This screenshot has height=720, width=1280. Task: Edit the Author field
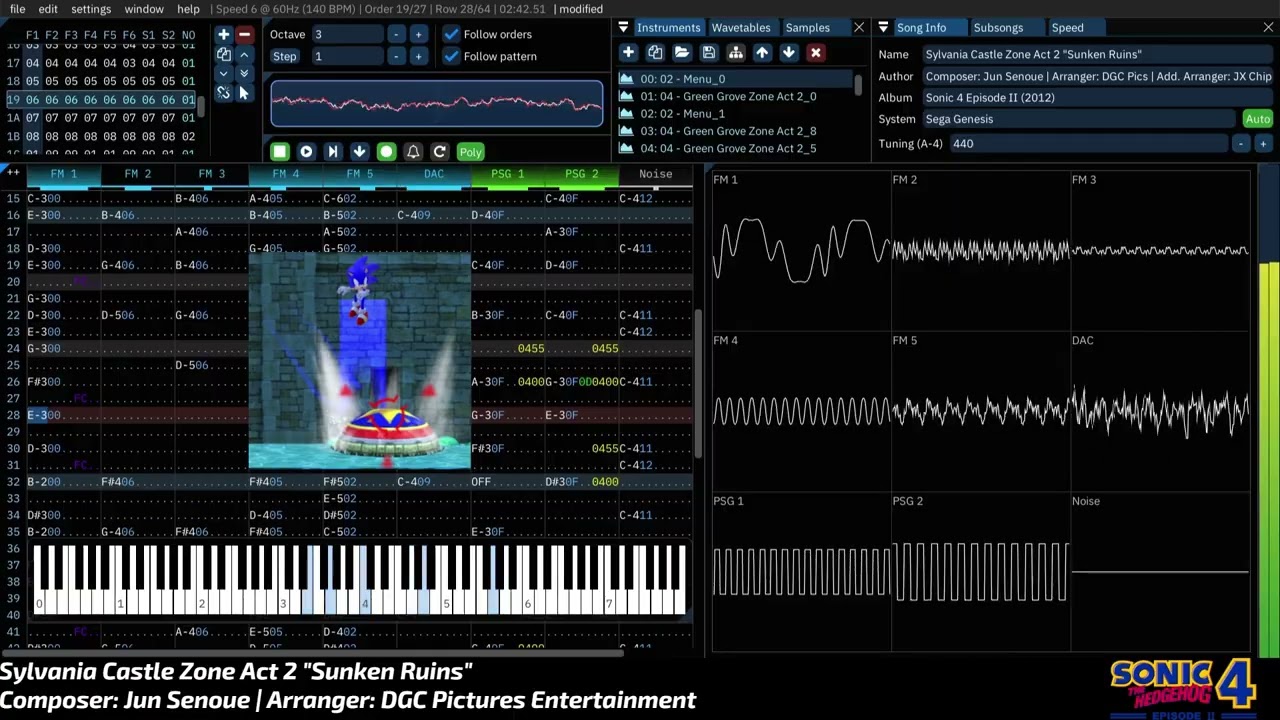click(x=1098, y=76)
